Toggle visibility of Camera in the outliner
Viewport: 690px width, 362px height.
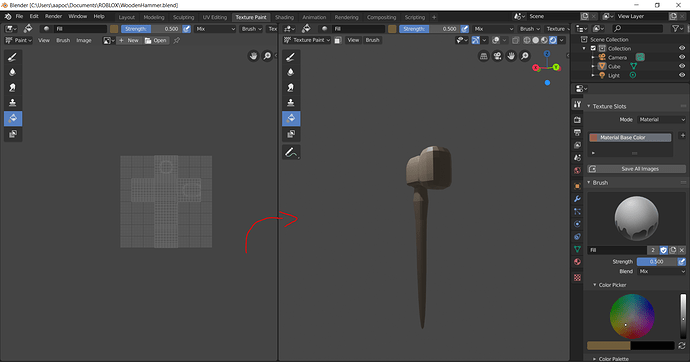682,57
